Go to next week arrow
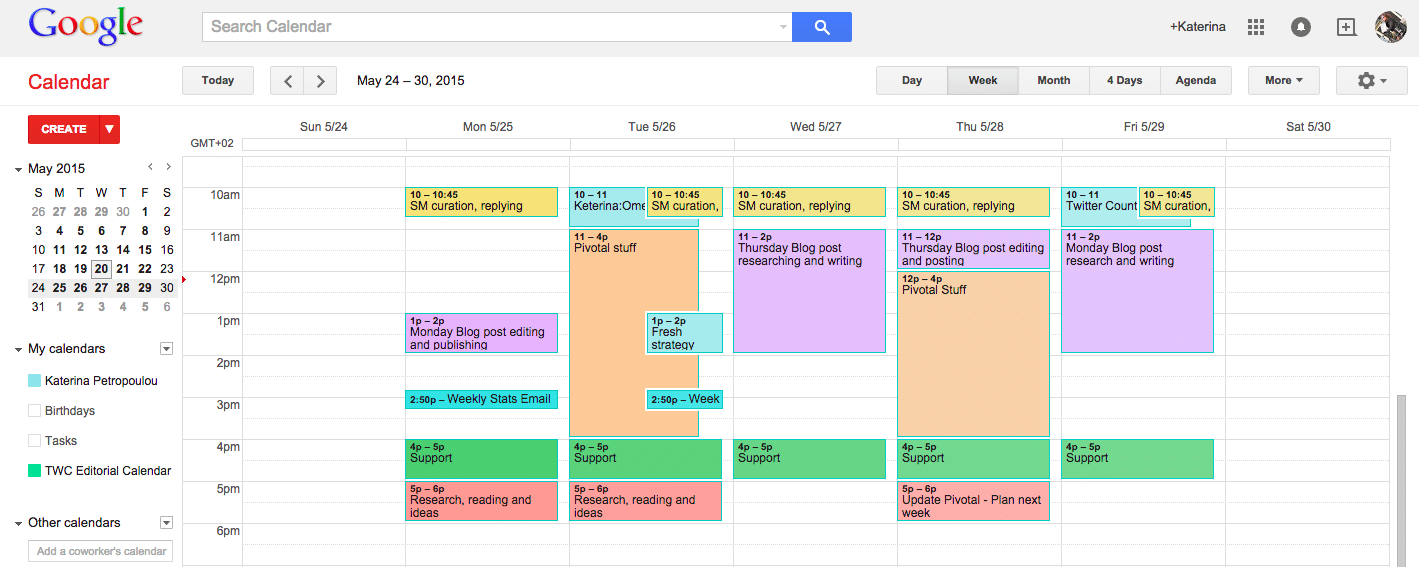This screenshot has height=567, width=1419. point(320,81)
